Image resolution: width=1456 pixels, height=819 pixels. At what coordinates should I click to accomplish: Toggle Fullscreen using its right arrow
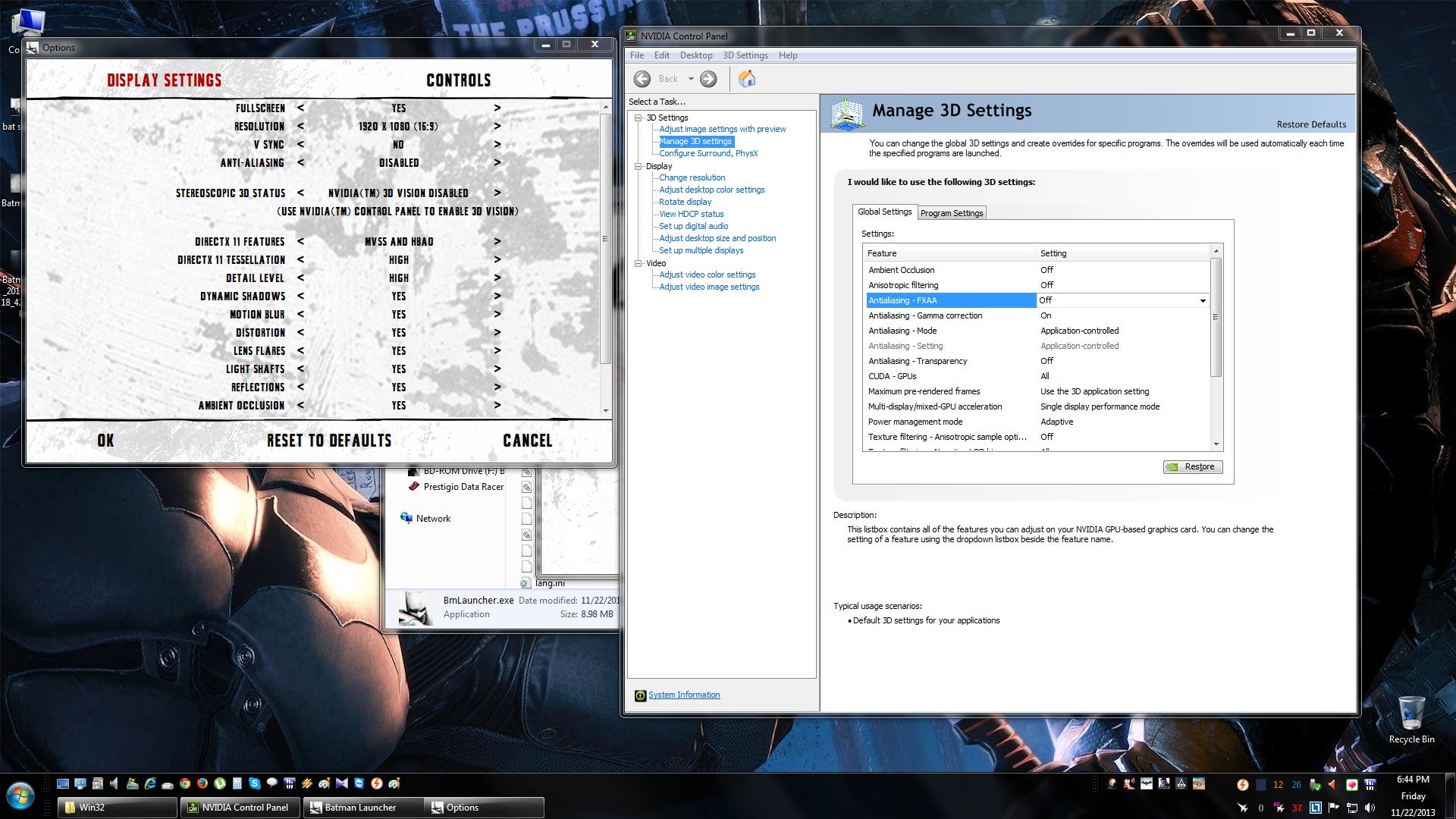coord(497,108)
